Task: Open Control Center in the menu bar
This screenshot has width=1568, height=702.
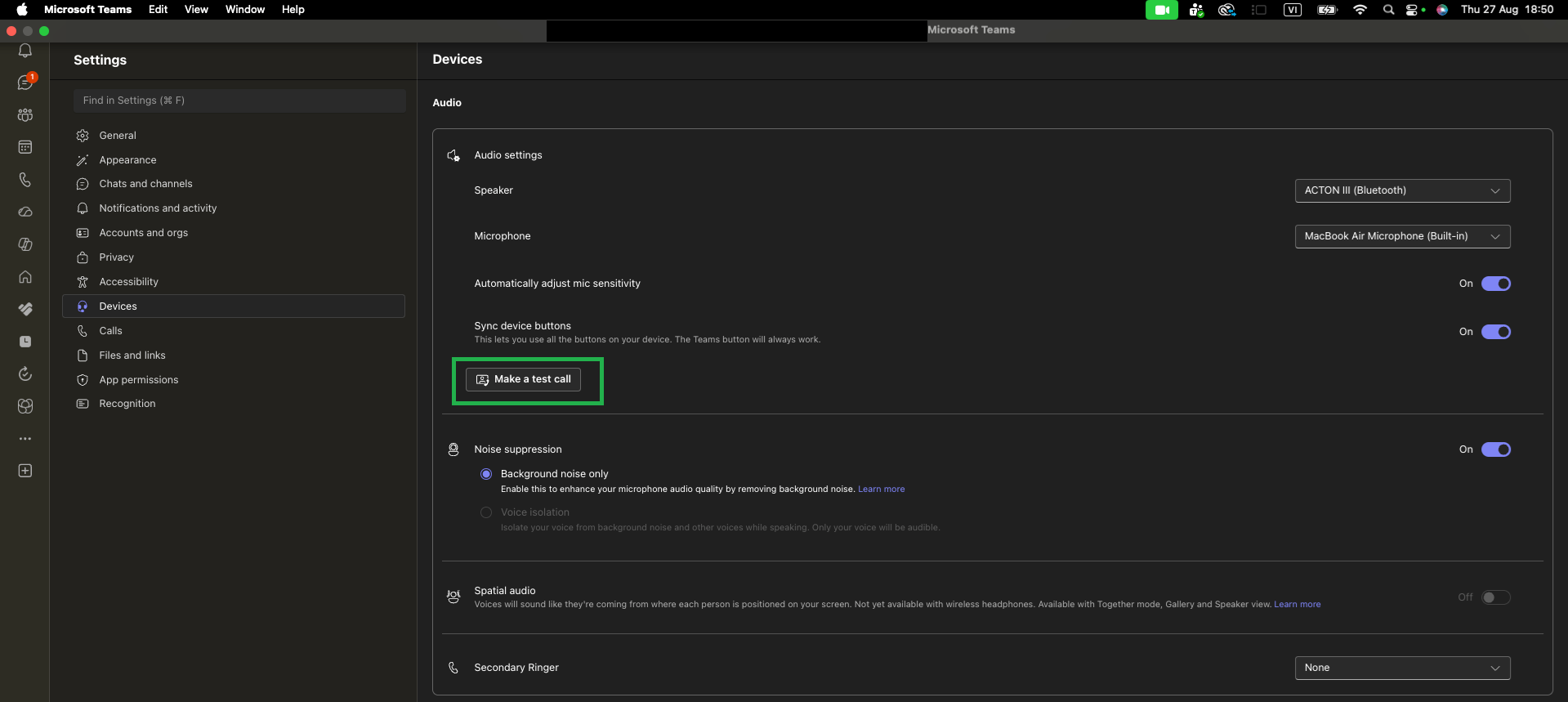Action: point(1413,10)
